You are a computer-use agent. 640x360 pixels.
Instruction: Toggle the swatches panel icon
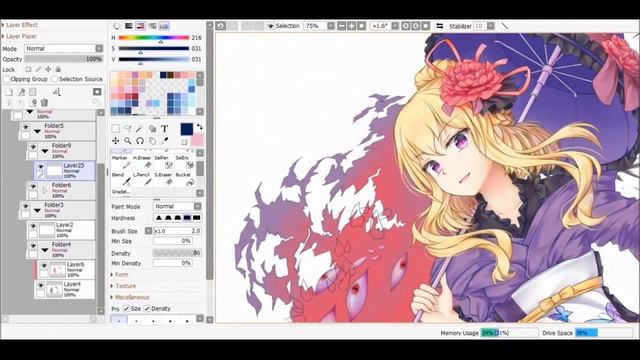click(x=164, y=26)
